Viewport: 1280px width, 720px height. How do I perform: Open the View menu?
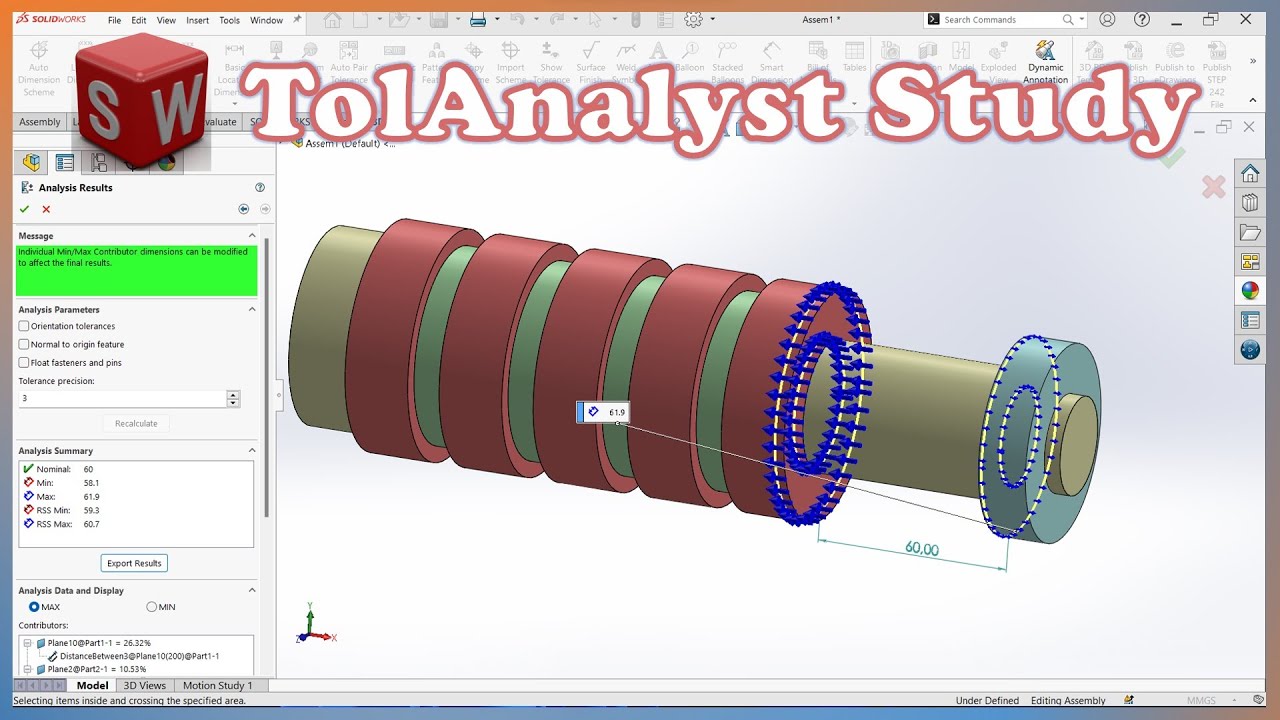coord(166,20)
